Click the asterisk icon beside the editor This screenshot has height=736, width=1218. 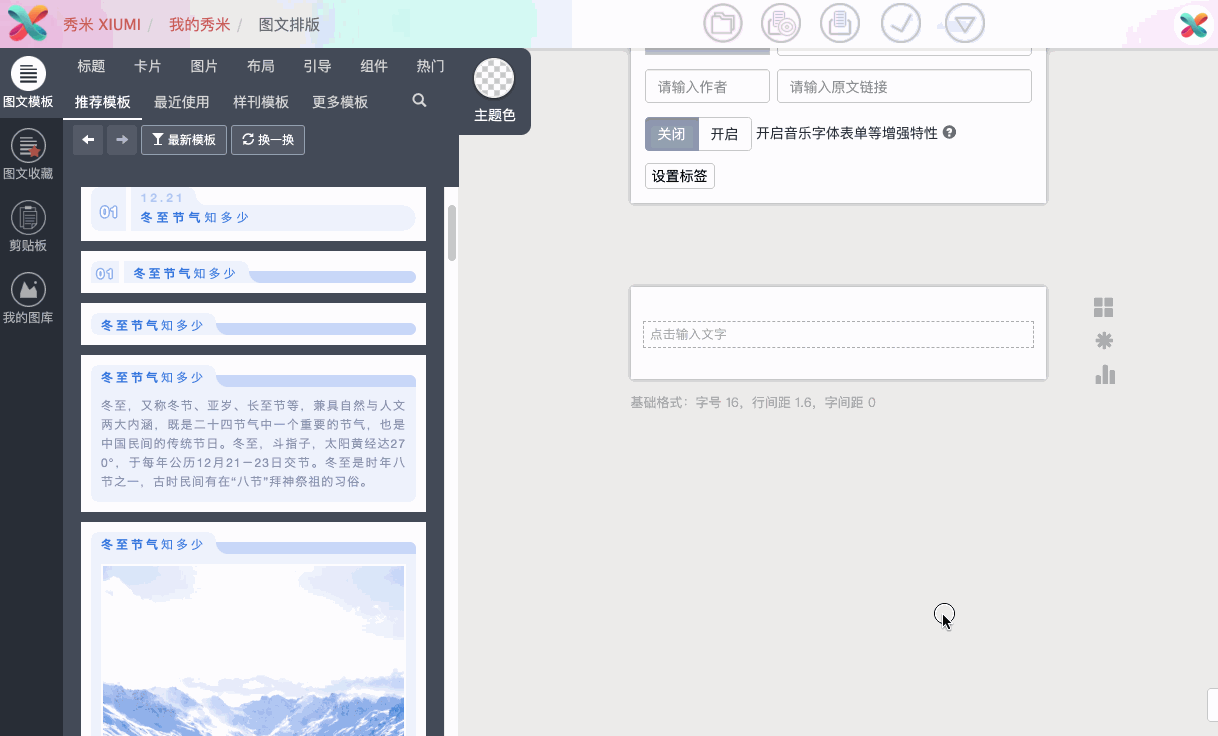1104,341
